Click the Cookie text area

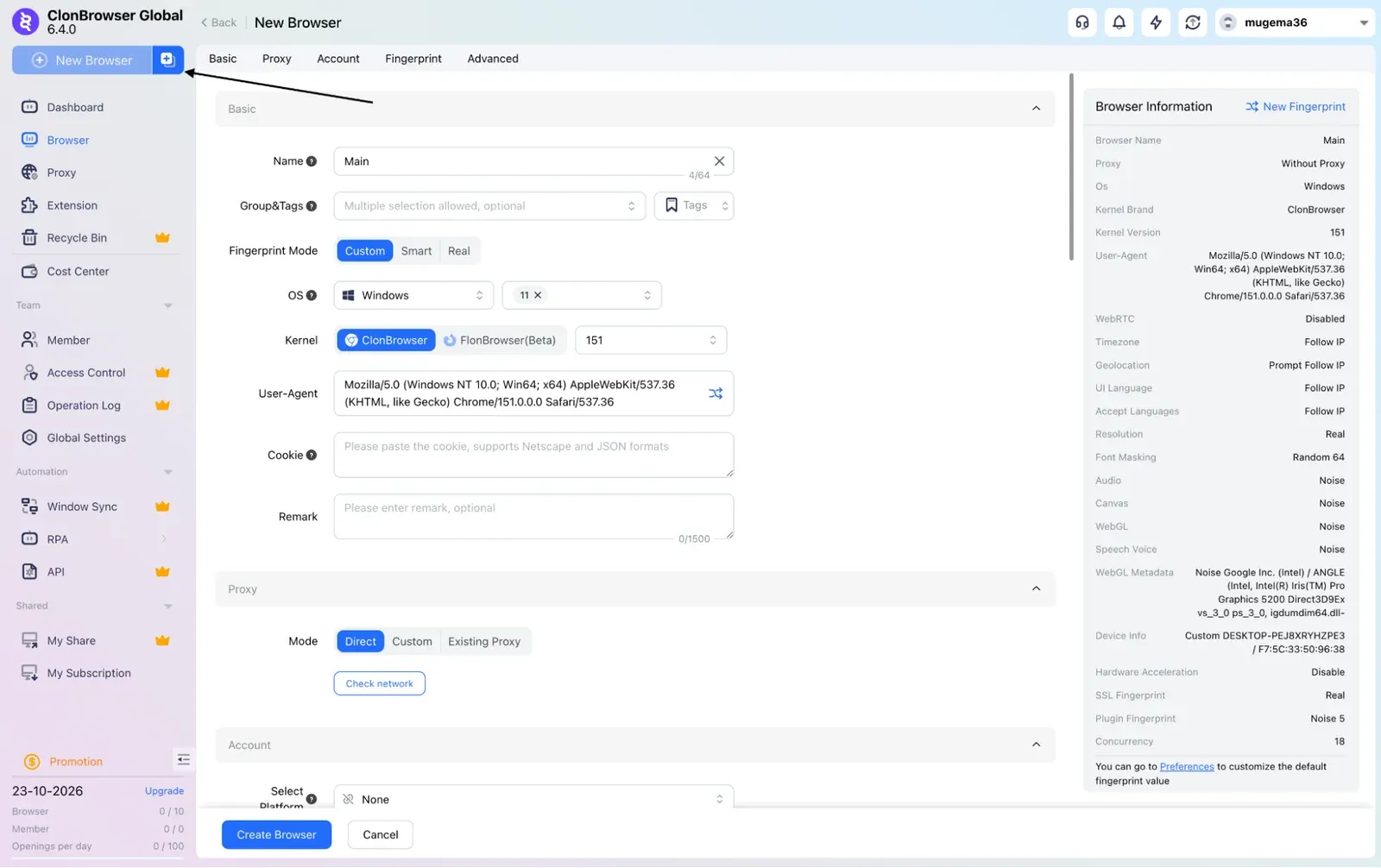533,455
